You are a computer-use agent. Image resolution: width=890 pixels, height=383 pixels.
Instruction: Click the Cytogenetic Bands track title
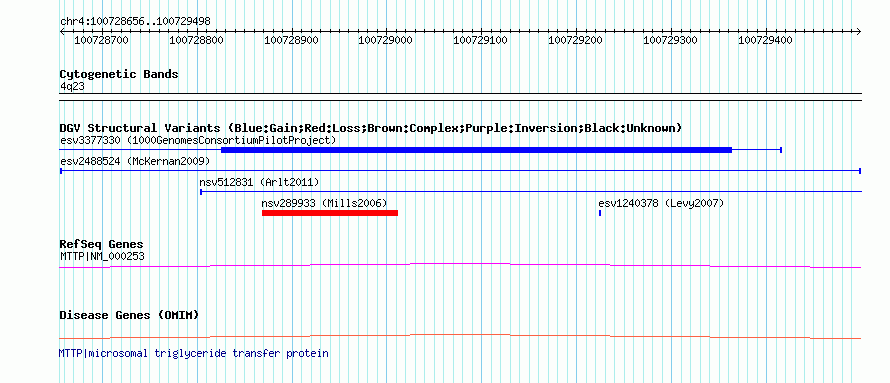[x=119, y=74]
